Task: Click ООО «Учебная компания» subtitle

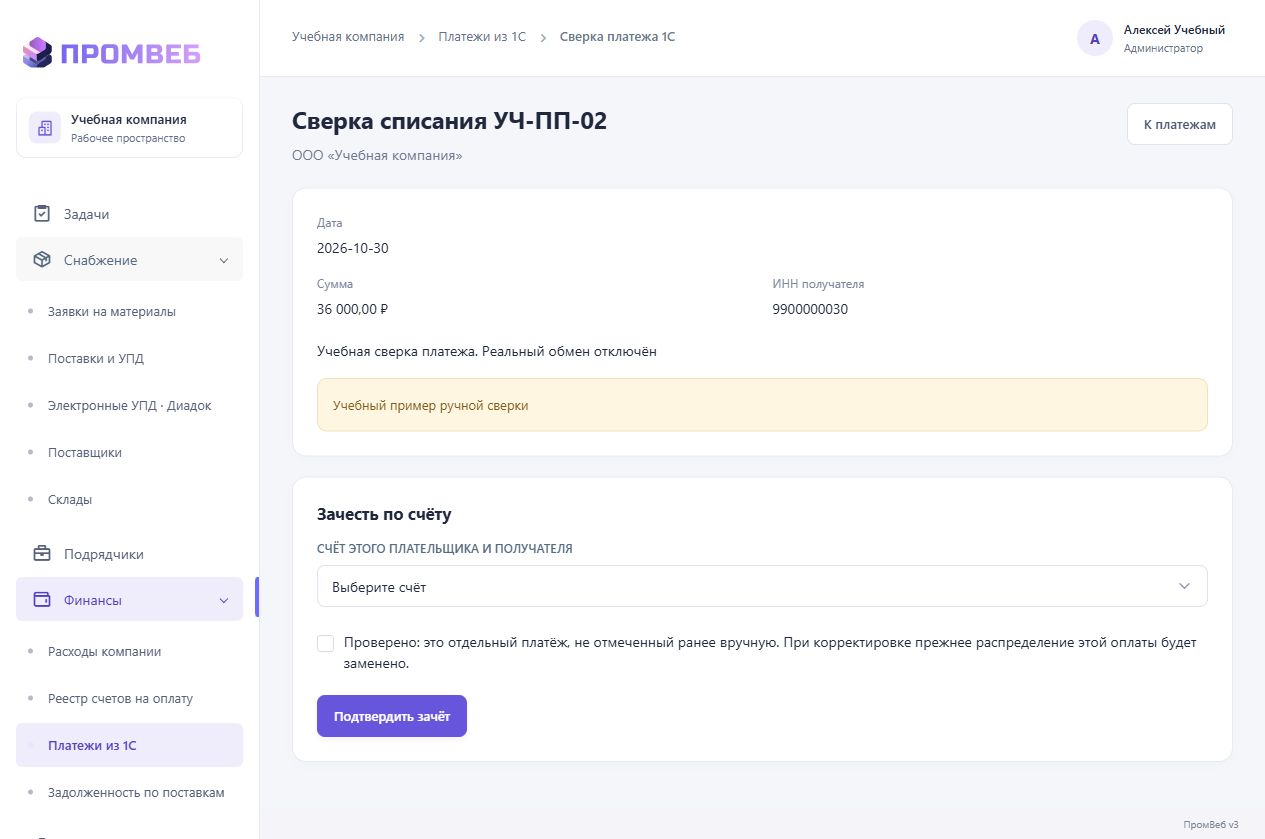Action: (377, 156)
